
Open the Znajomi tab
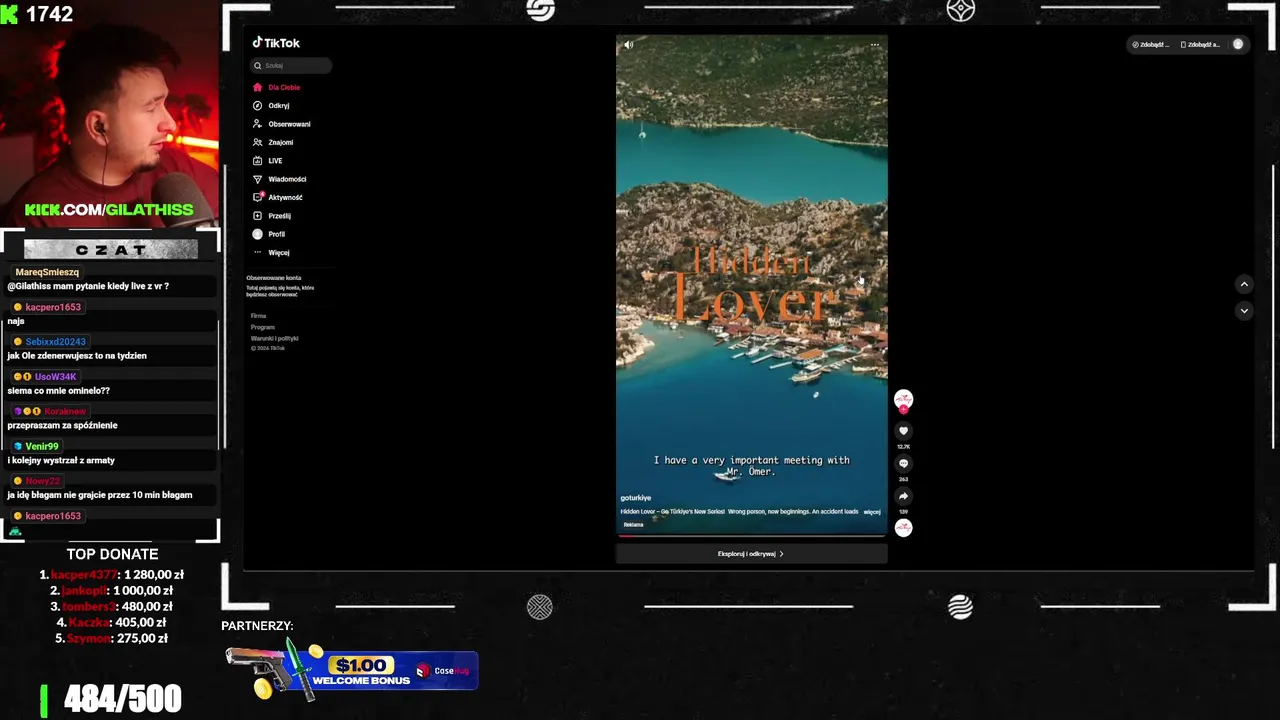pos(280,142)
